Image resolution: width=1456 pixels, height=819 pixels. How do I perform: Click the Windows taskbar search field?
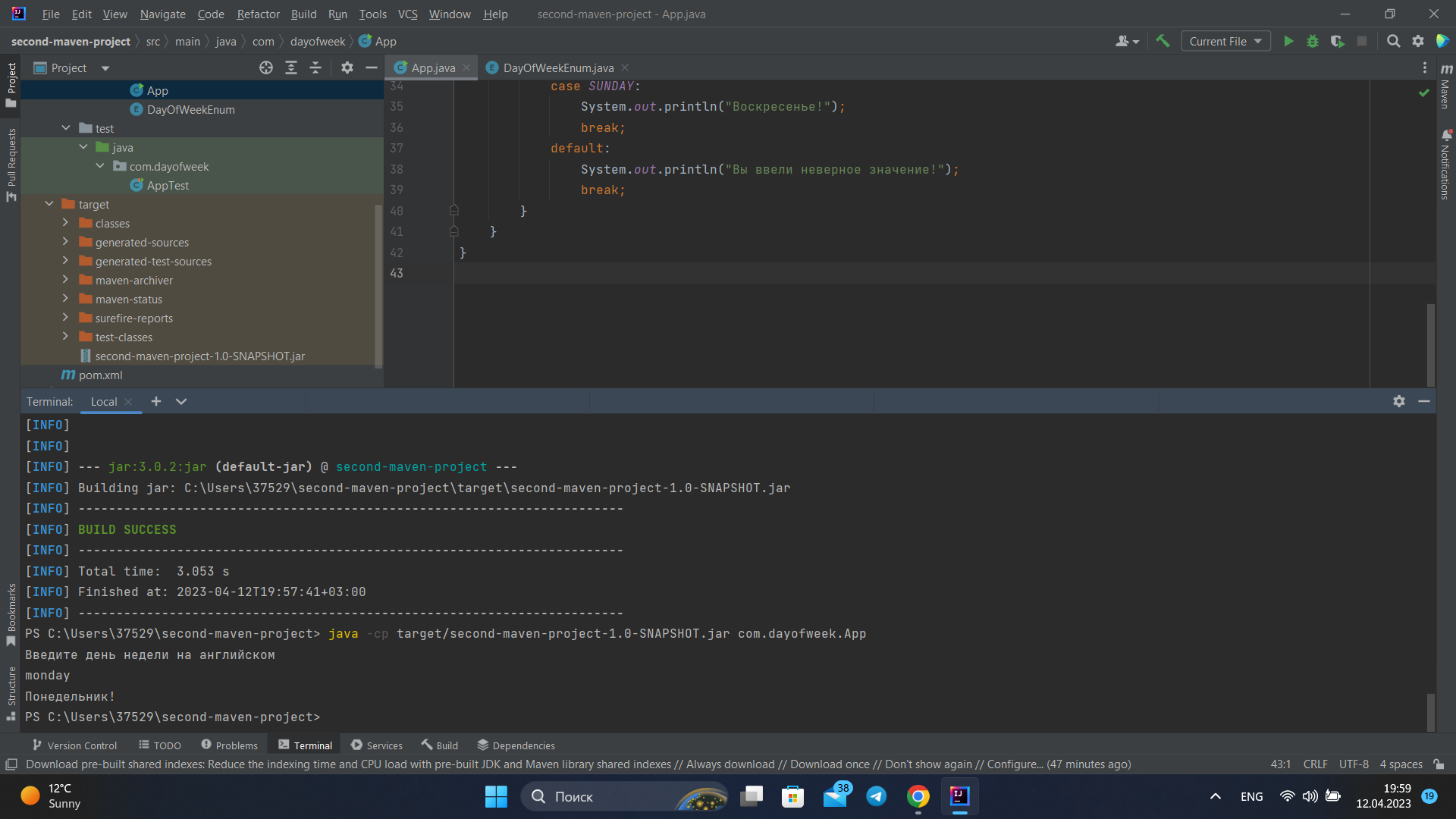pos(623,796)
